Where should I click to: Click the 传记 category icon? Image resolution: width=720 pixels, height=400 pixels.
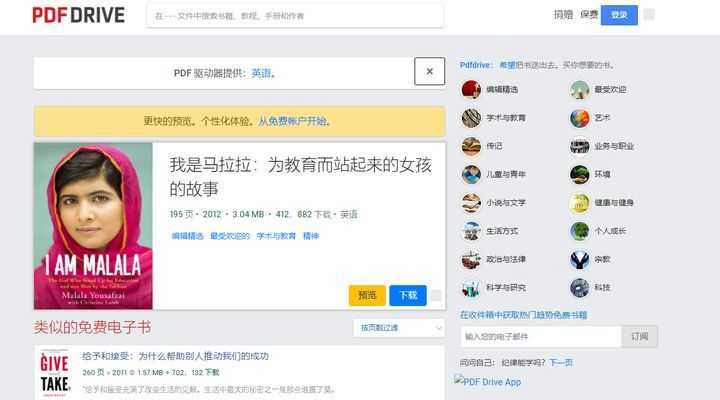coord(471,146)
